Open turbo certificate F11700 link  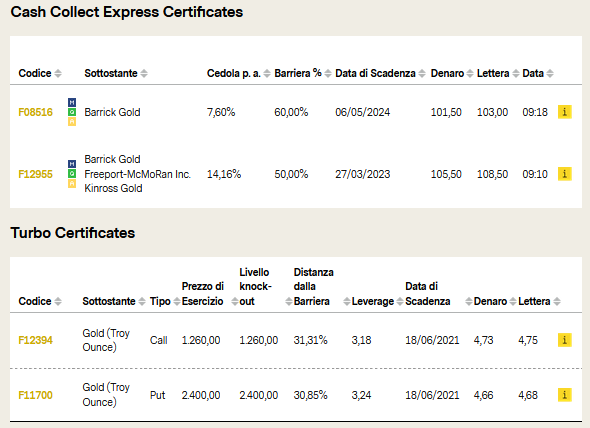coord(35,395)
